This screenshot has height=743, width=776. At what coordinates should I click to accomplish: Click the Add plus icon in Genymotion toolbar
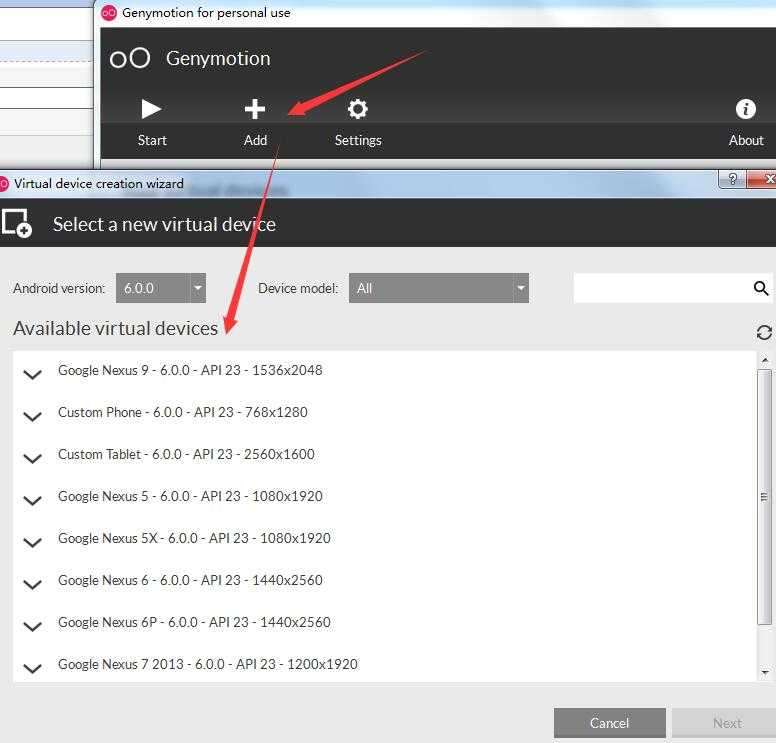coord(255,109)
